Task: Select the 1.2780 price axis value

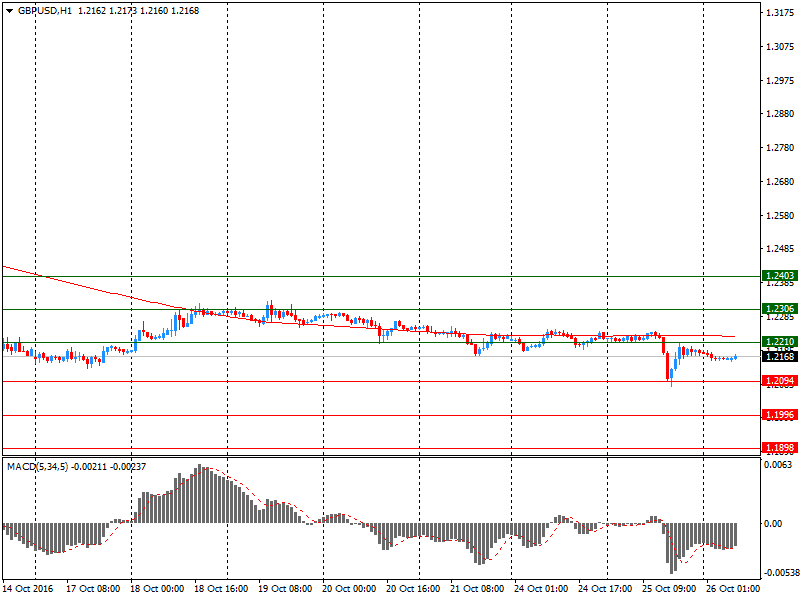Action: (780, 148)
